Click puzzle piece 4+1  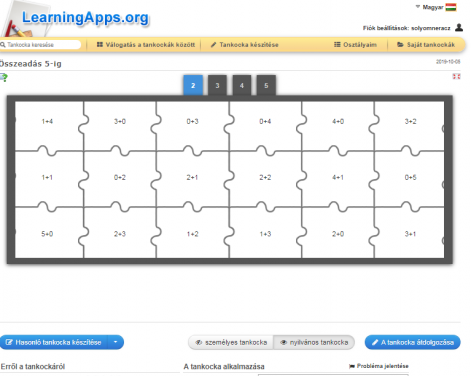pyautogui.click(x=338, y=178)
